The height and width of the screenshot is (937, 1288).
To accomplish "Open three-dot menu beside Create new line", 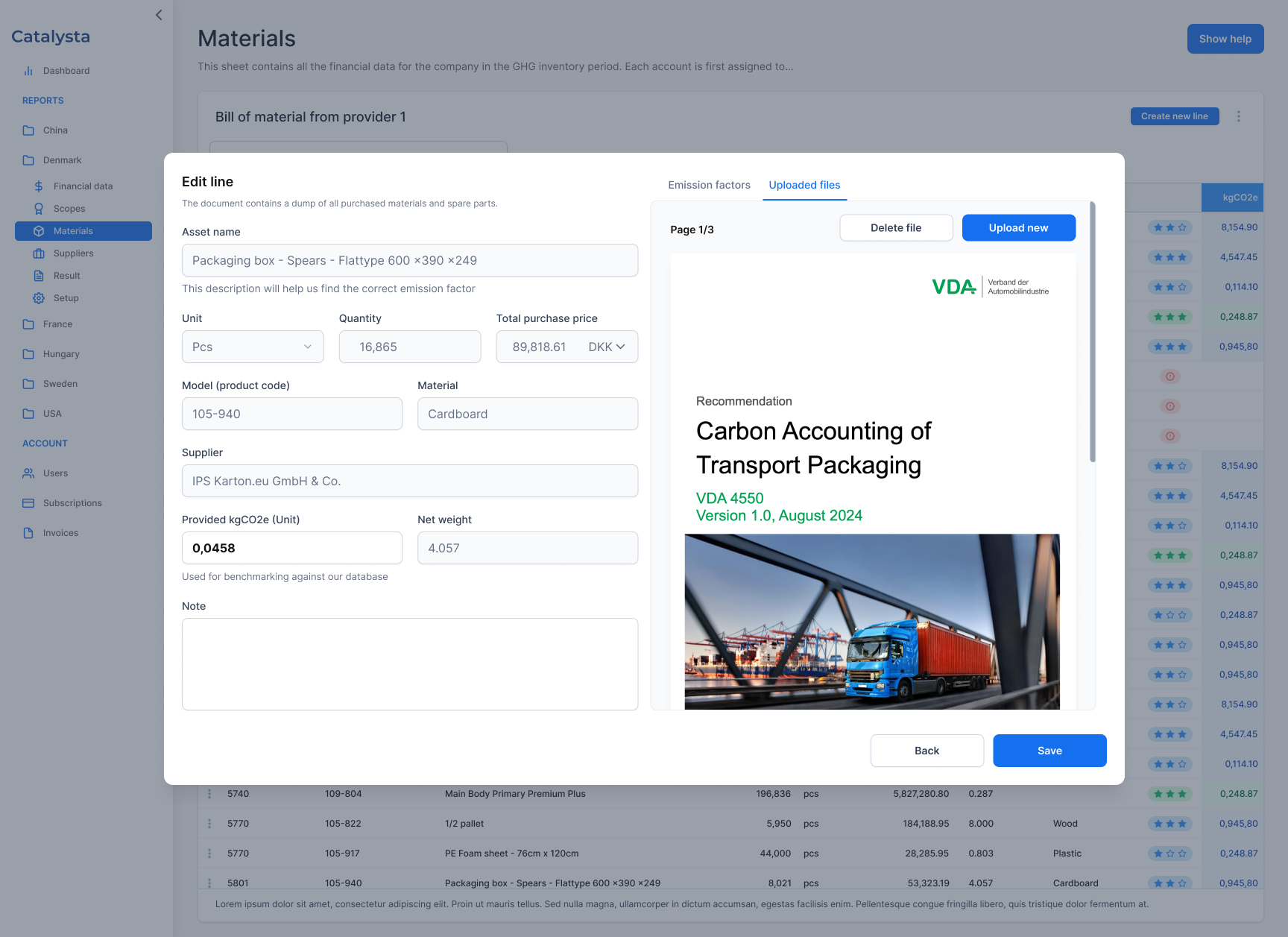I will 1239,116.
